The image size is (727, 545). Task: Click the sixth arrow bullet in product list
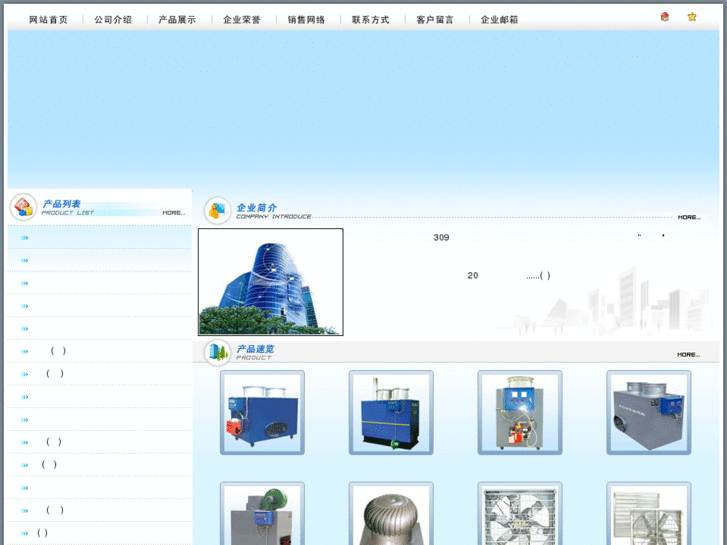[x=25, y=352]
